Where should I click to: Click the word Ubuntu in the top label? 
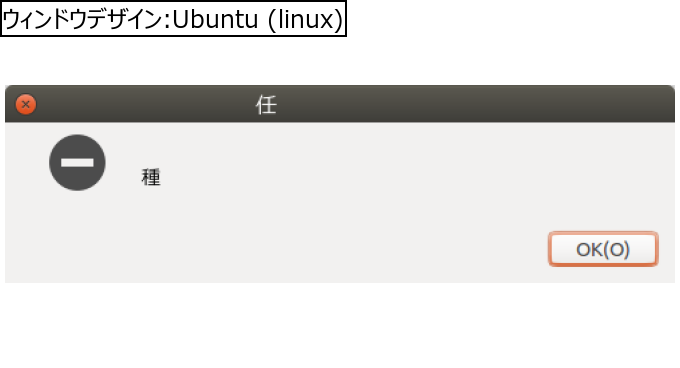pos(216,20)
